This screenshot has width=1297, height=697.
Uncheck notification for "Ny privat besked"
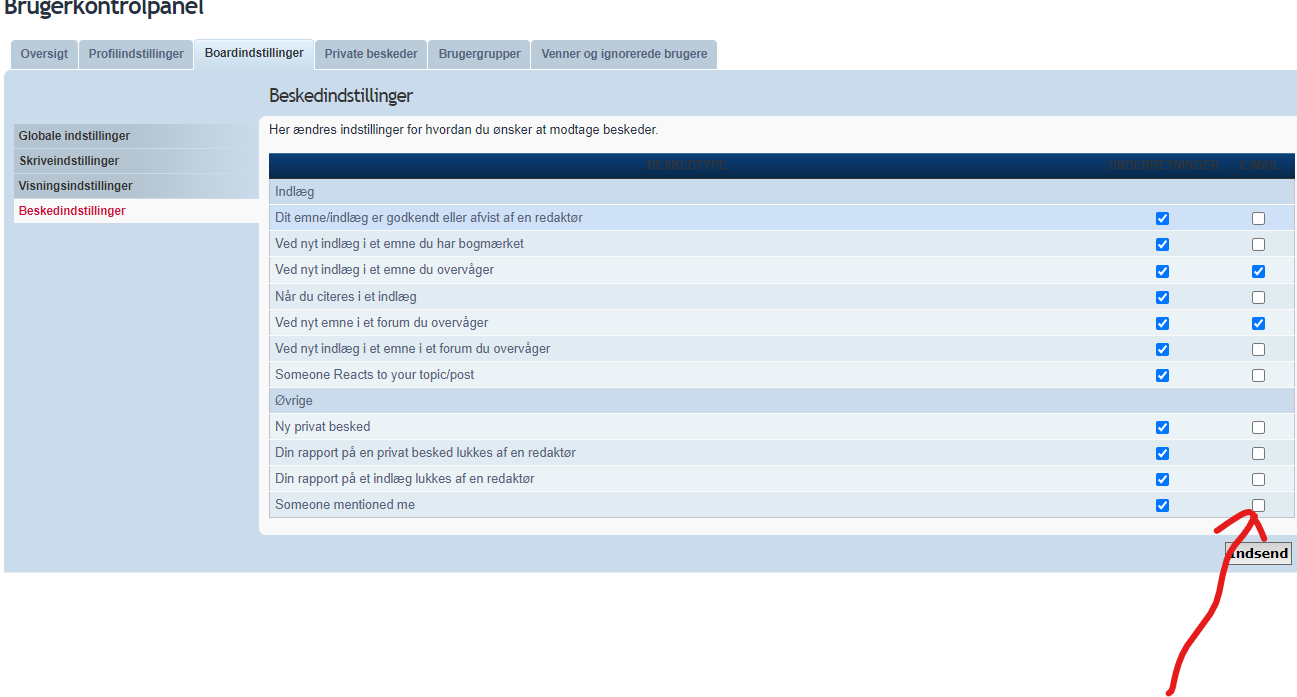[x=1162, y=427]
